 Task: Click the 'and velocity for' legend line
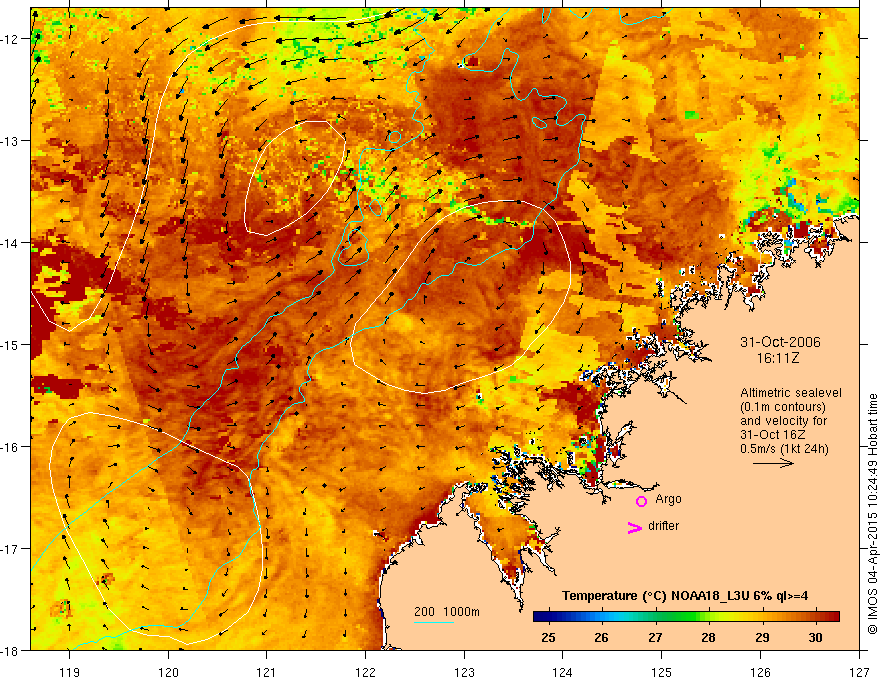click(x=783, y=421)
